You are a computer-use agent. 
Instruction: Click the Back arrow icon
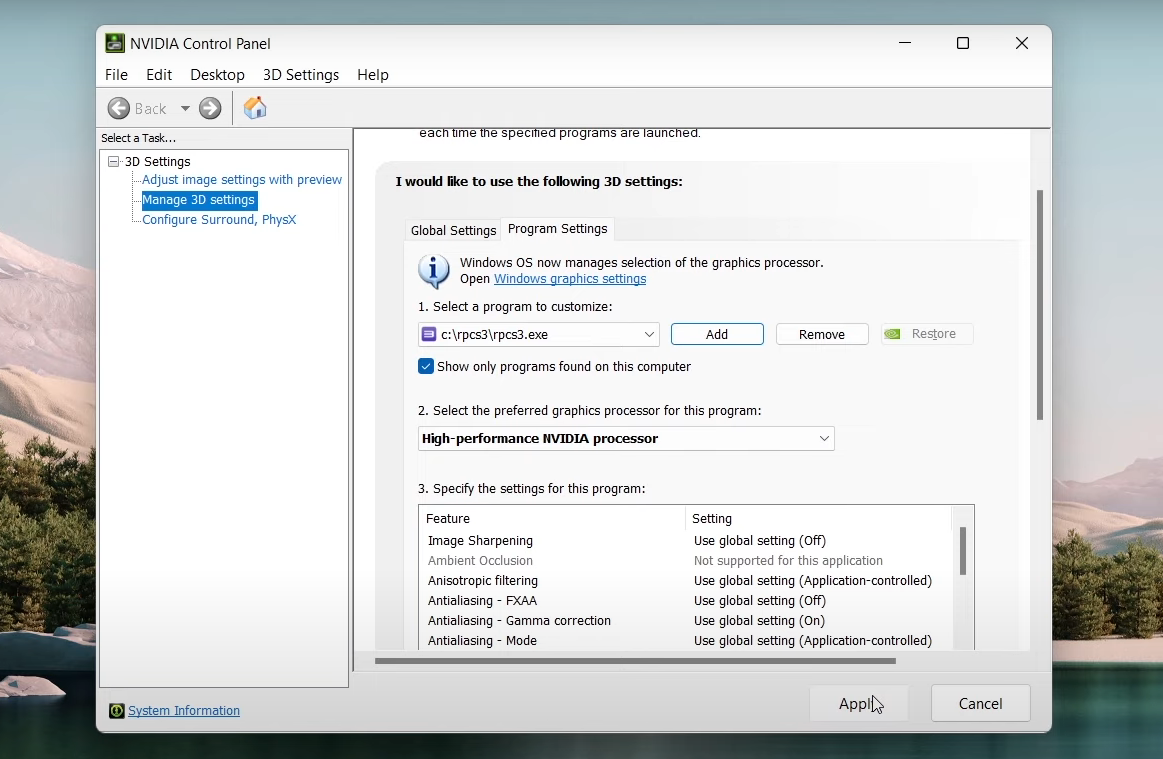click(119, 108)
